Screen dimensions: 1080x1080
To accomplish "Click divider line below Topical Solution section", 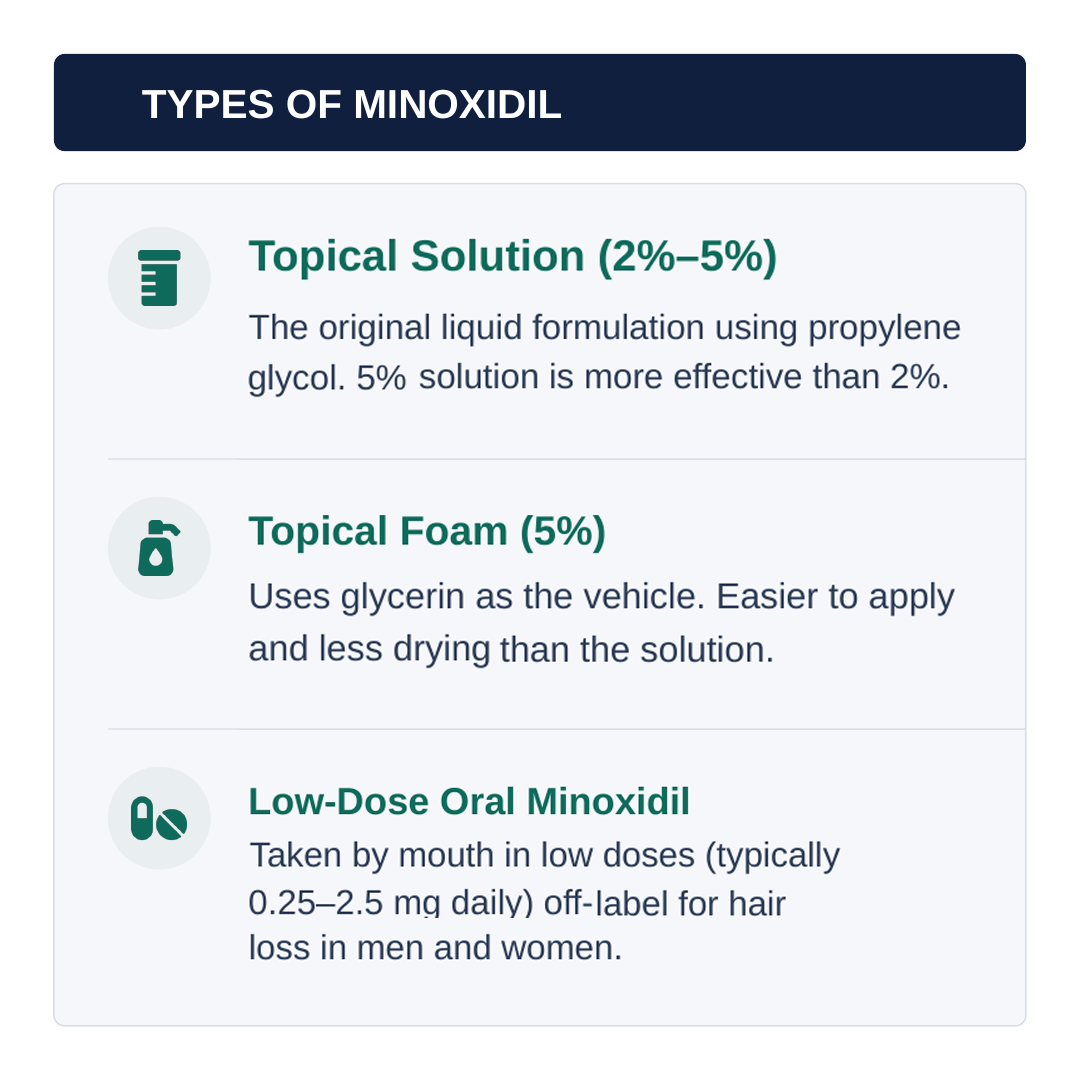I will tap(566, 459).
